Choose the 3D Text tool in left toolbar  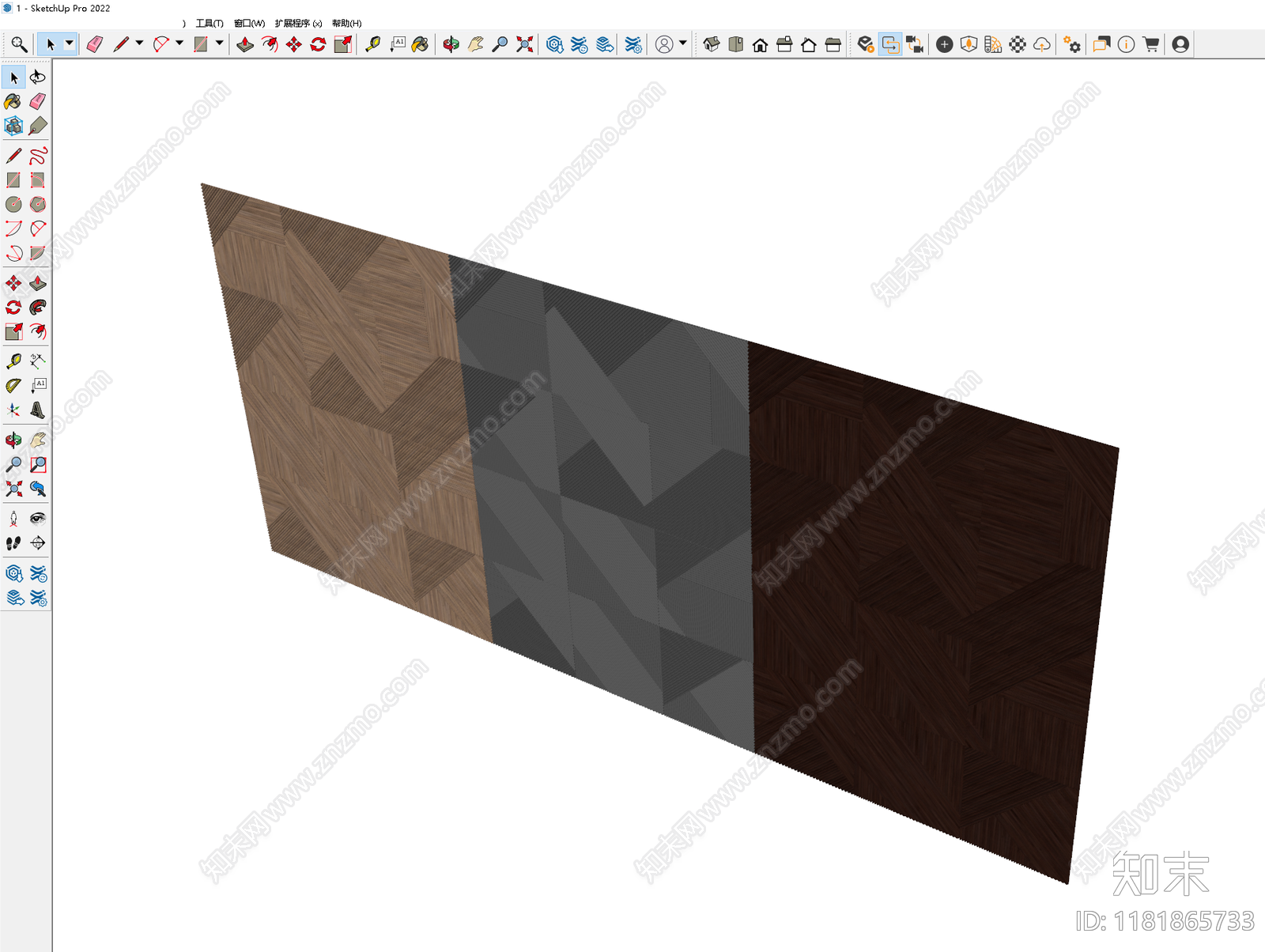[x=38, y=410]
